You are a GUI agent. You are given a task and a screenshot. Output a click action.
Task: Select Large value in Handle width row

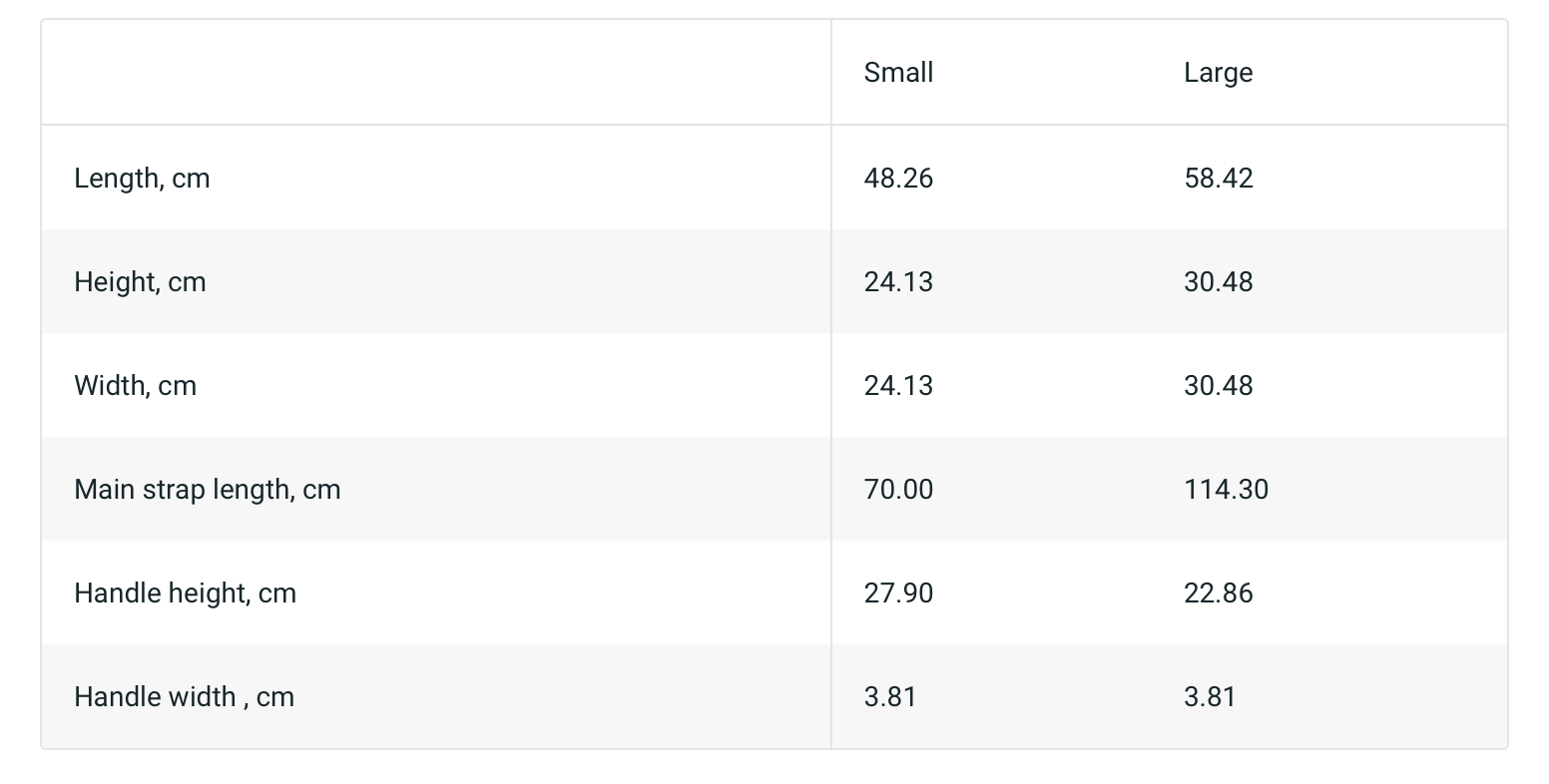tap(1210, 697)
